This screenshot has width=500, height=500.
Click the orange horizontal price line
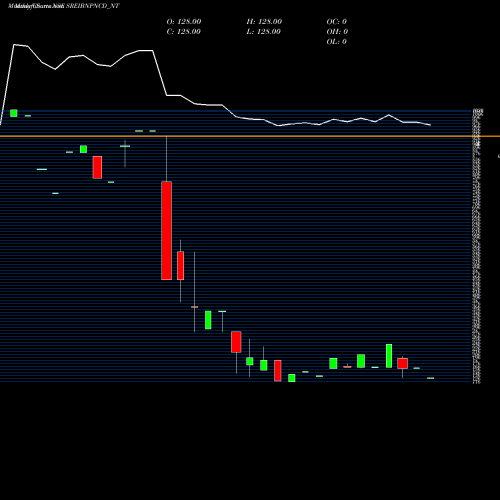[250, 136]
